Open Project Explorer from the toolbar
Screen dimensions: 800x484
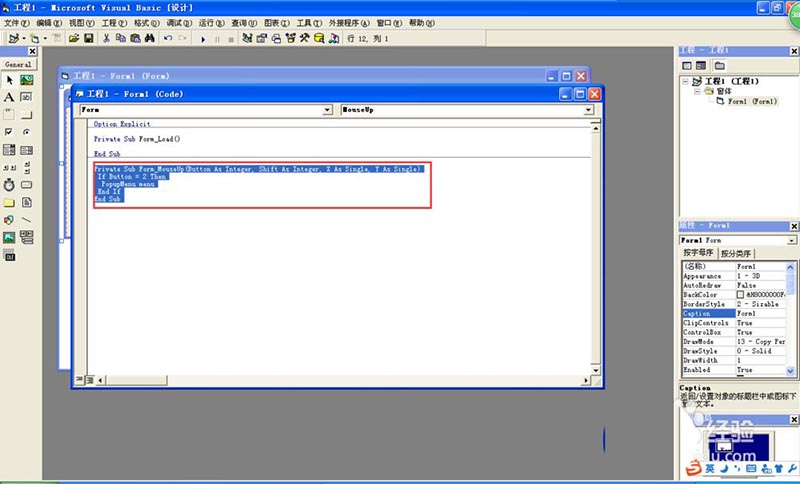[247, 38]
